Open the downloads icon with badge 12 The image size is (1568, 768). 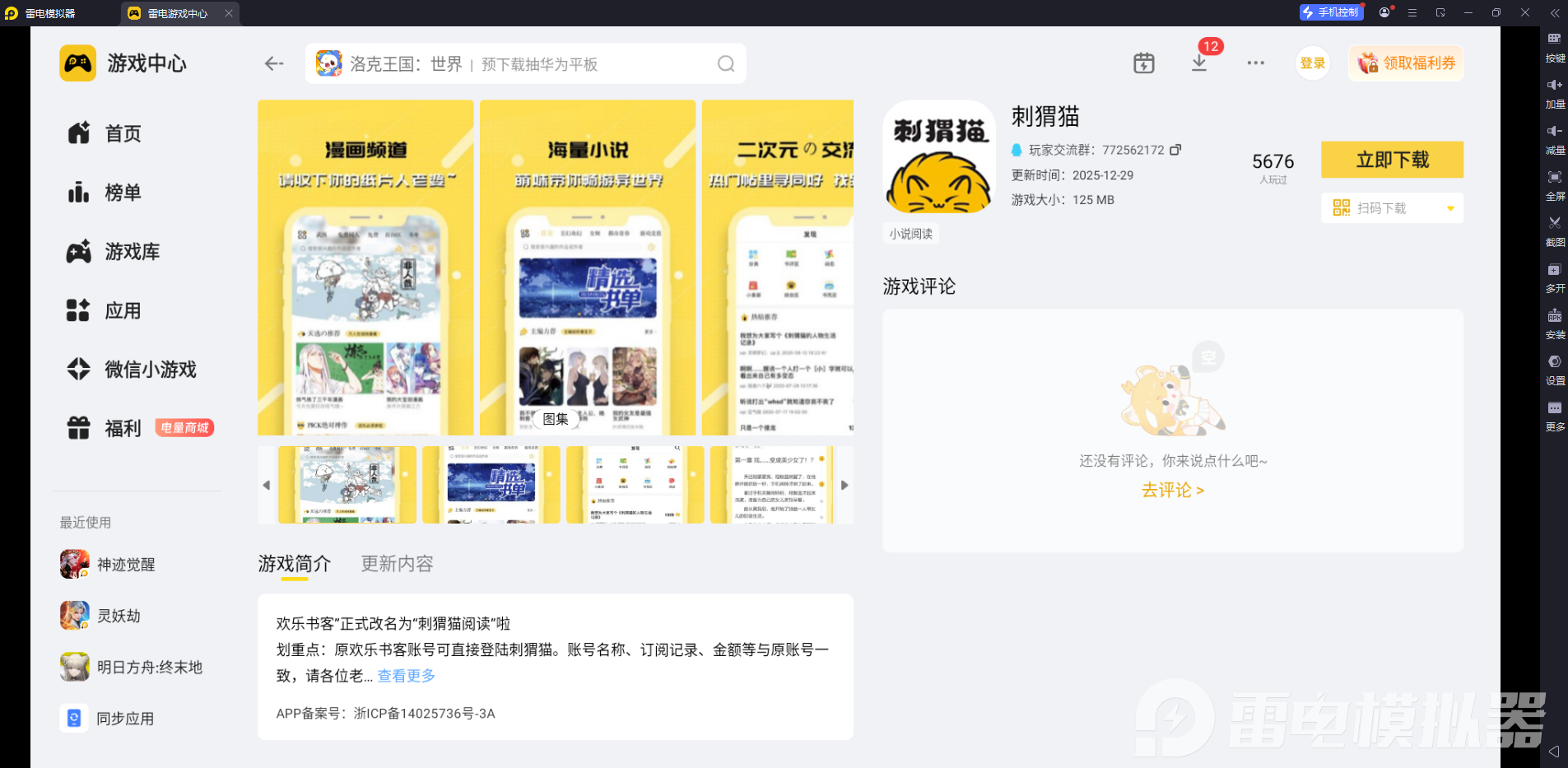tap(1199, 63)
